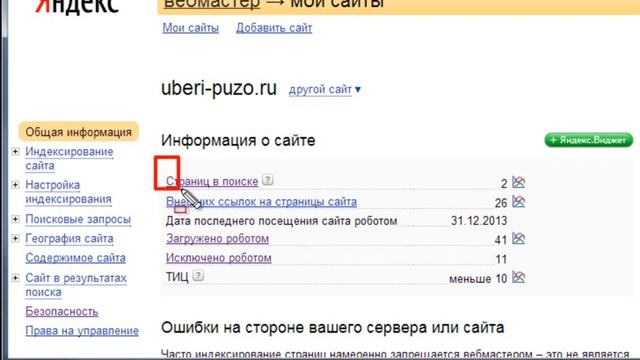Click the Вебмастер header link
640x360 pixels.
(211, 4)
